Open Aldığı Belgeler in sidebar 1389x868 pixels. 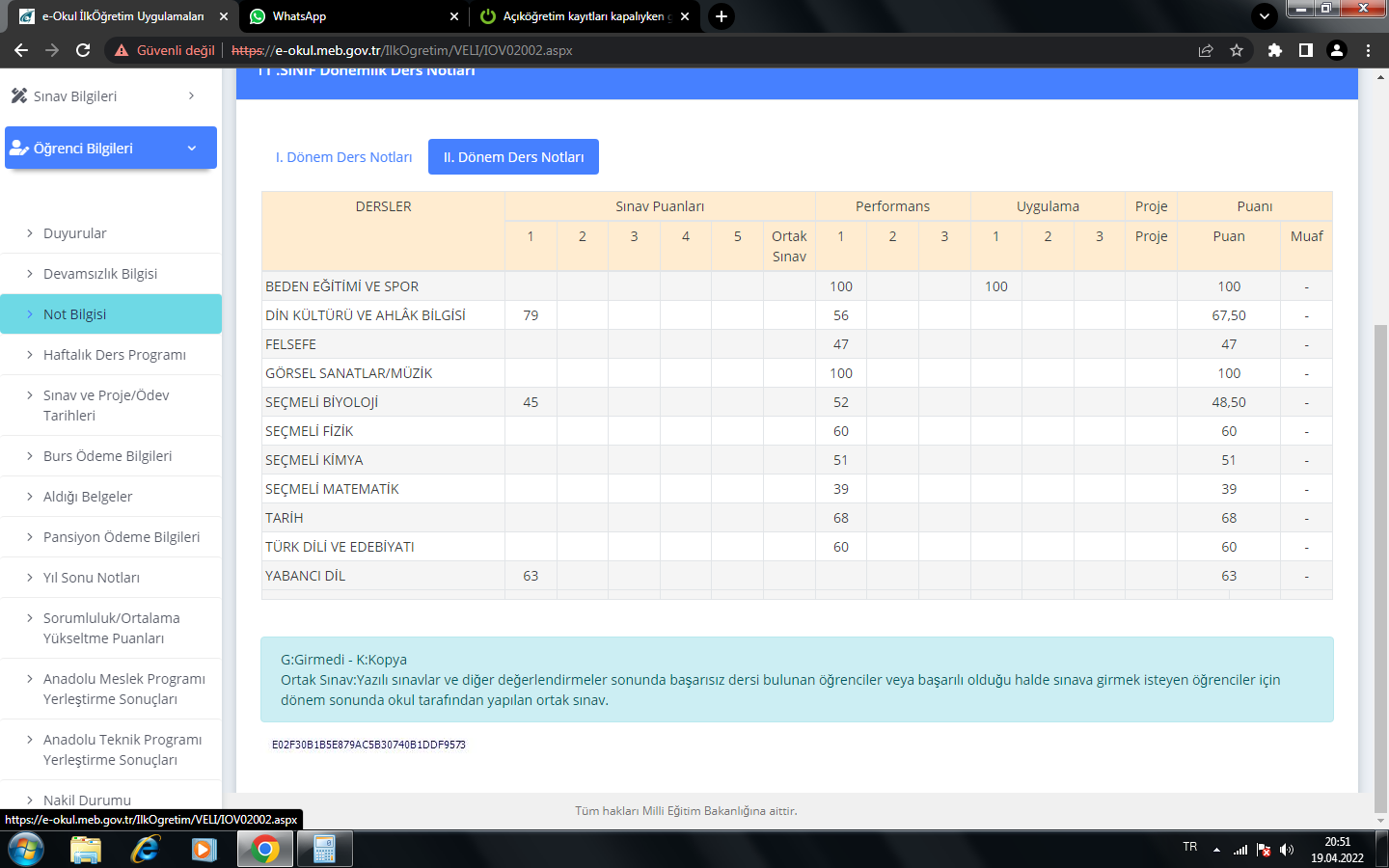pos(111,497)
